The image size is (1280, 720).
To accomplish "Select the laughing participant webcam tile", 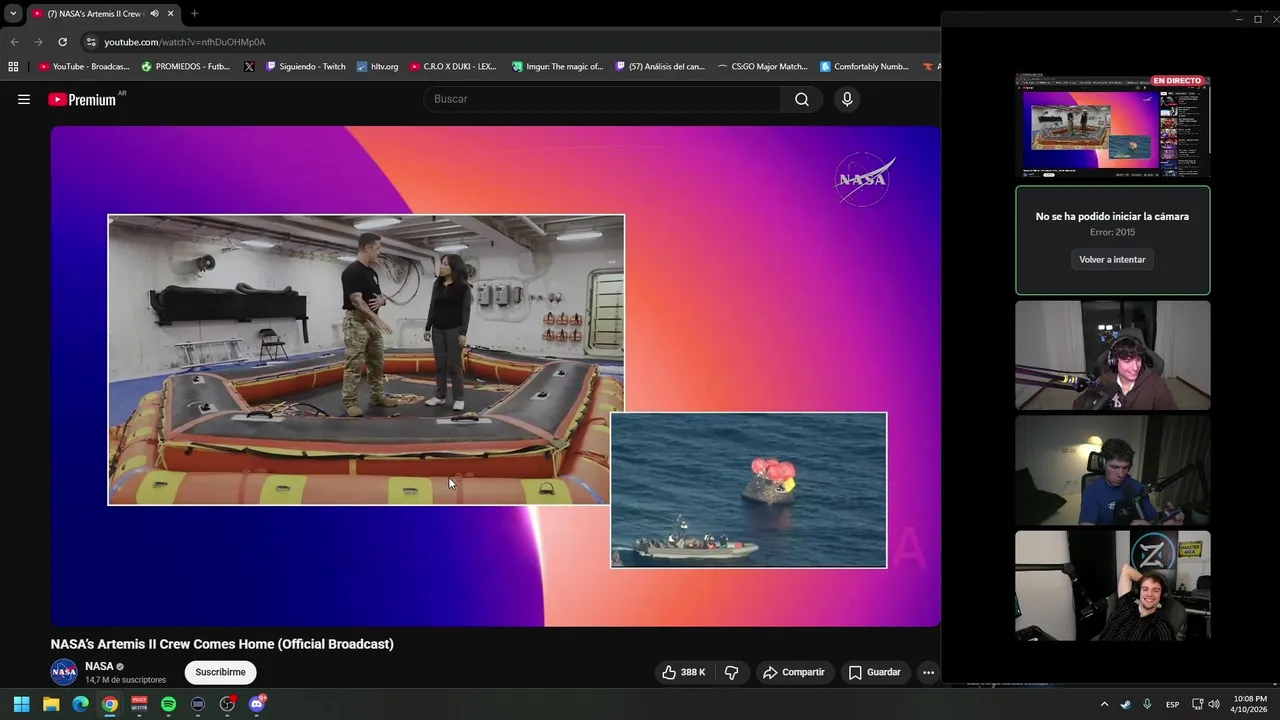I will point(1112,585).
